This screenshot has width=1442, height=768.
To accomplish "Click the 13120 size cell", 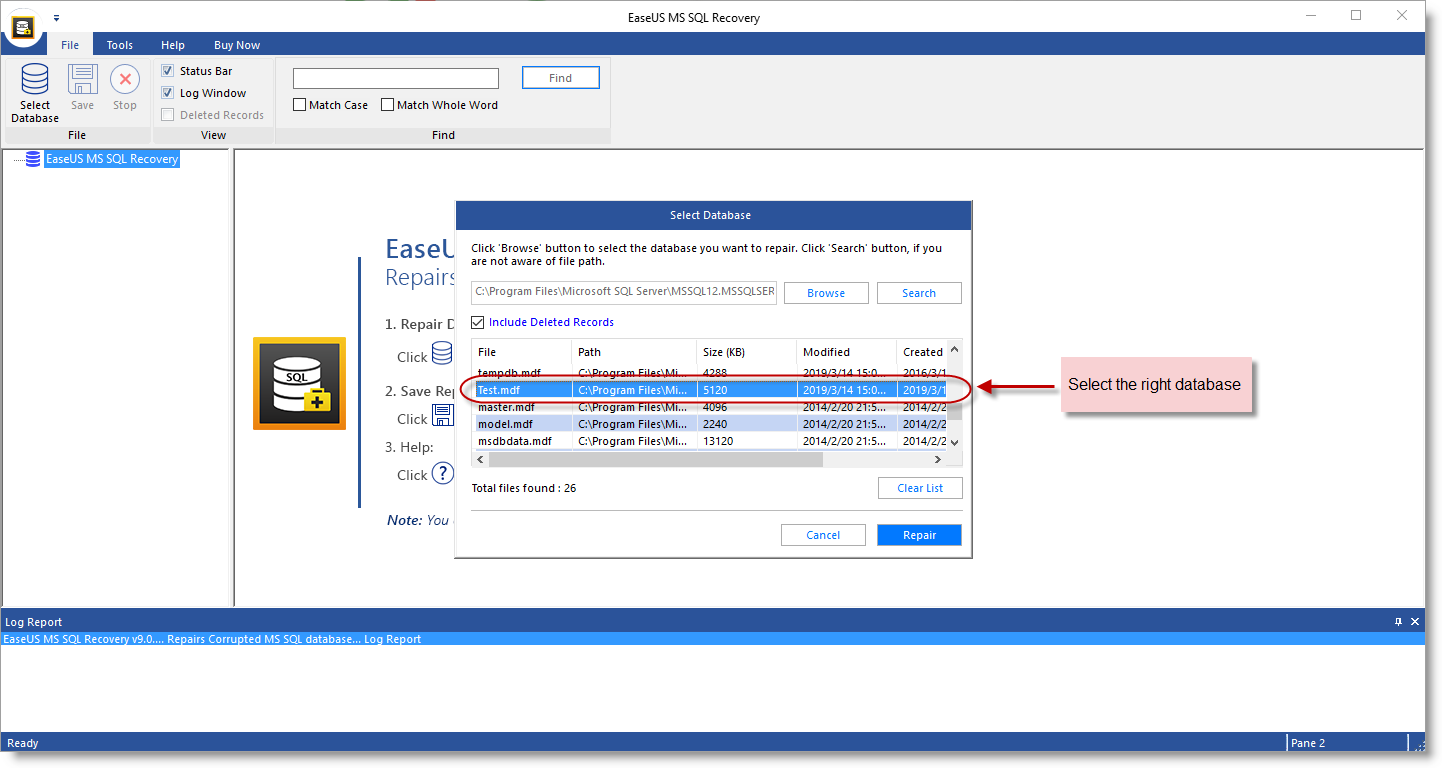I will point(747,441).
